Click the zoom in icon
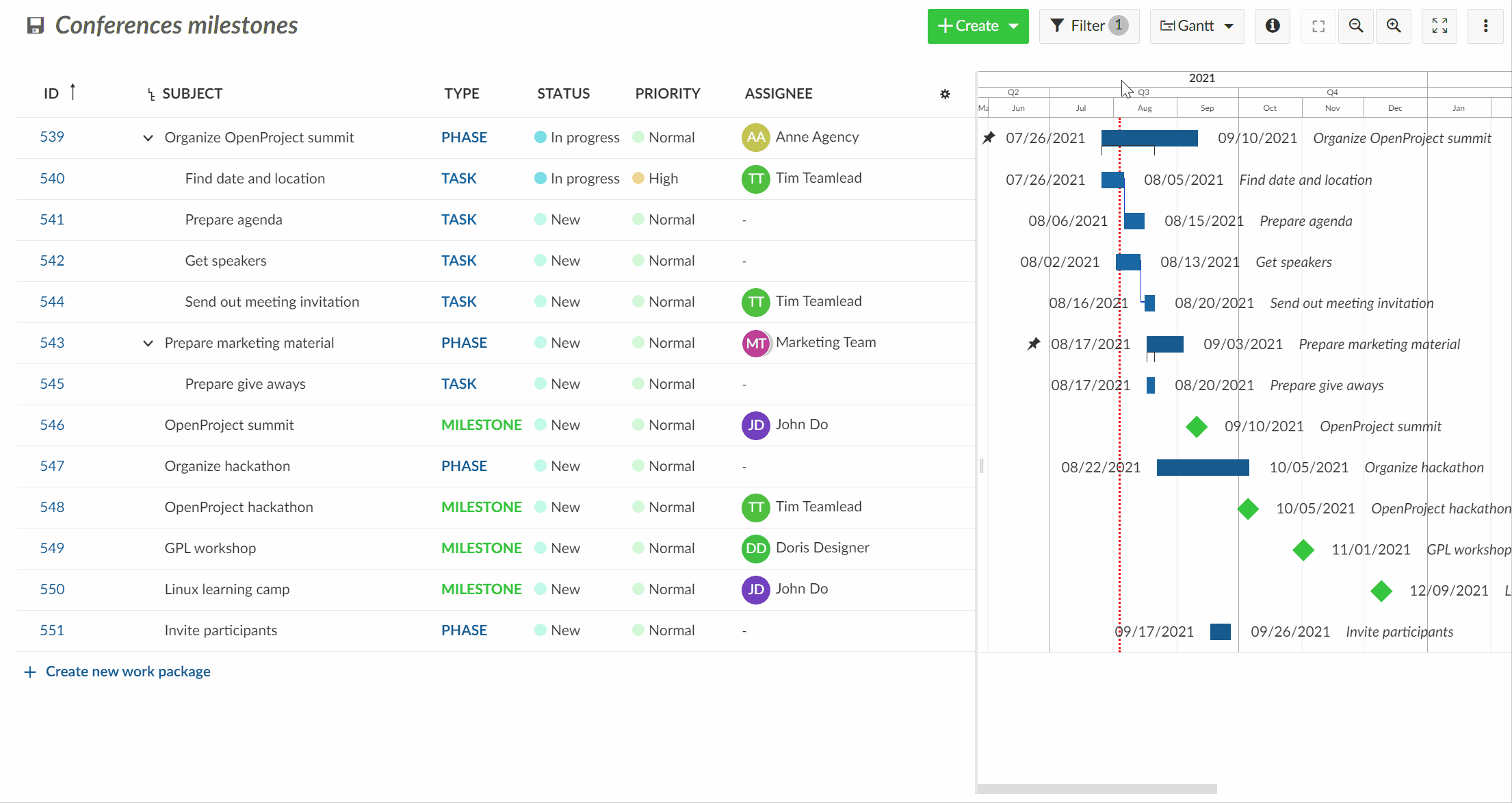The height and width of the screenshot is (803, 1512). 1395,26
